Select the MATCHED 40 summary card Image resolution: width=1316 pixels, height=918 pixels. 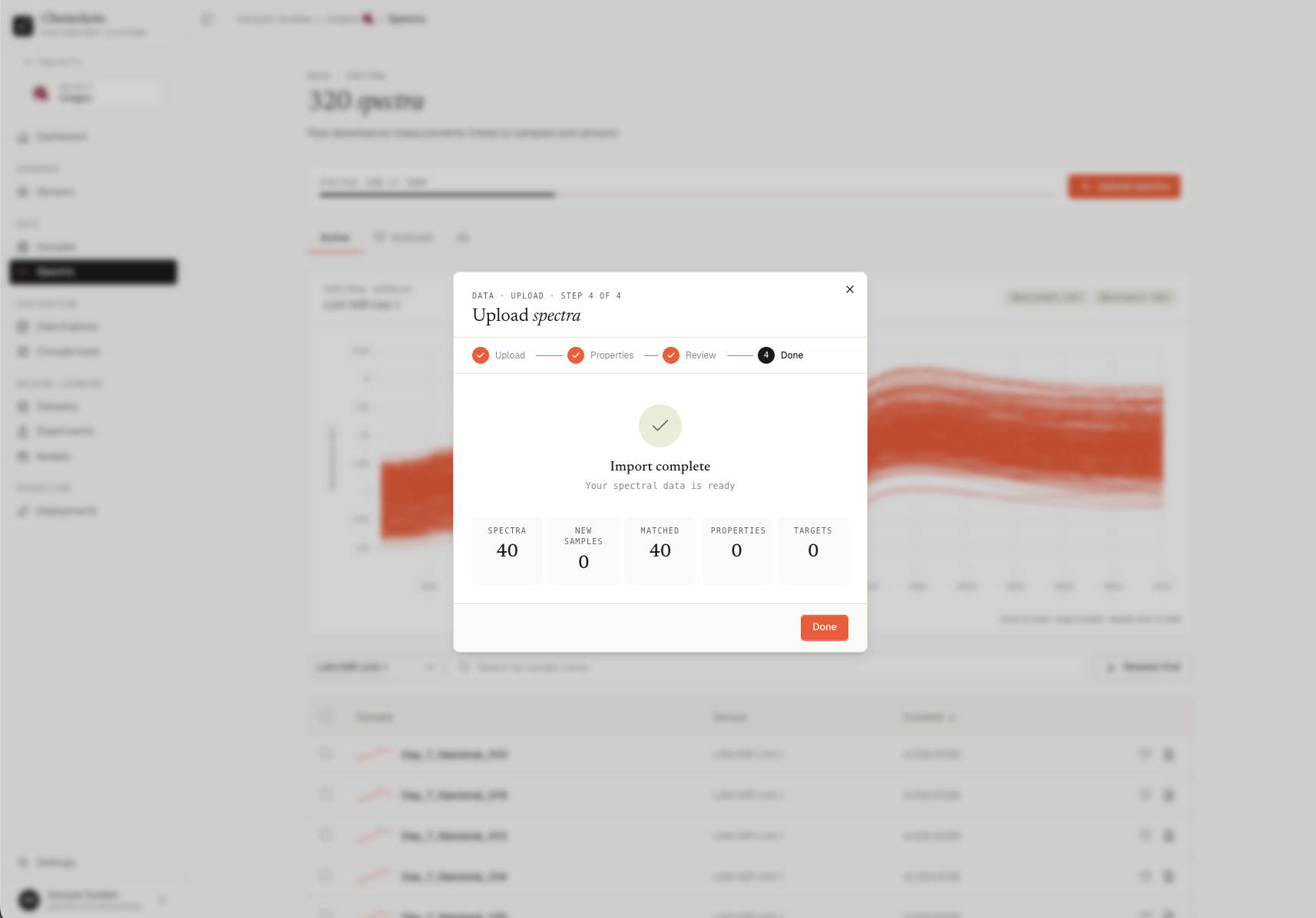[x=660, y=550]
